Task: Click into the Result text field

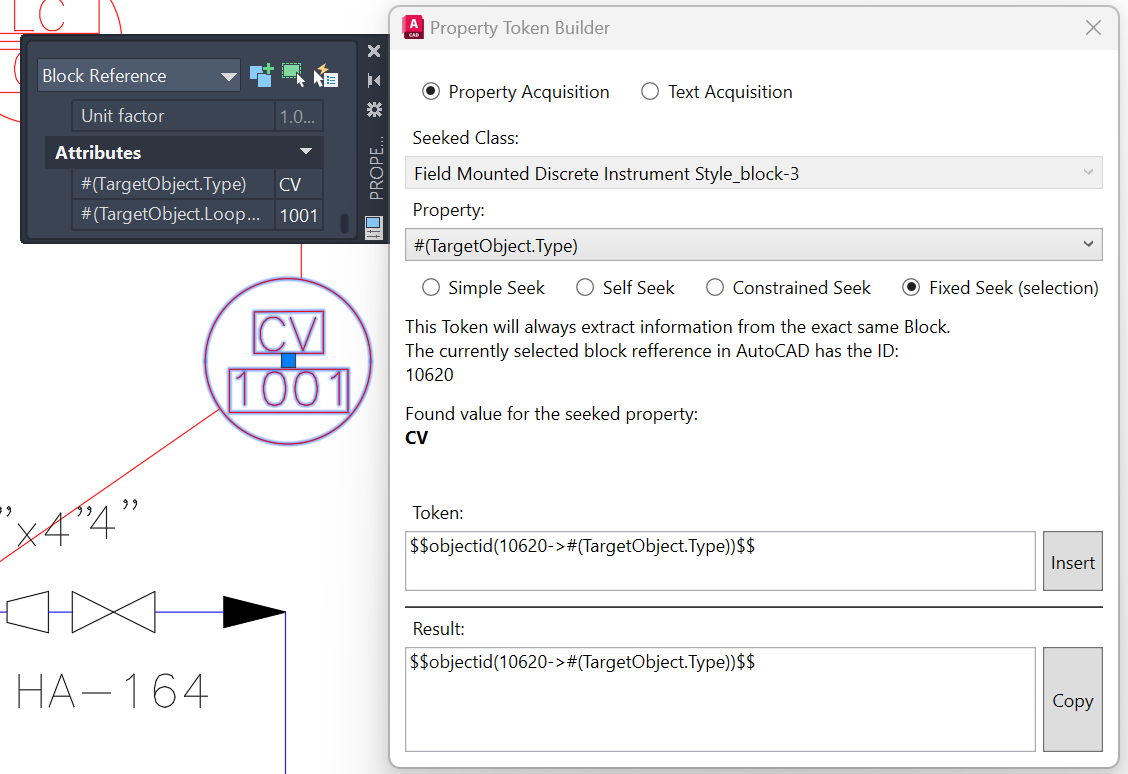Action: (x=720, y=699)
